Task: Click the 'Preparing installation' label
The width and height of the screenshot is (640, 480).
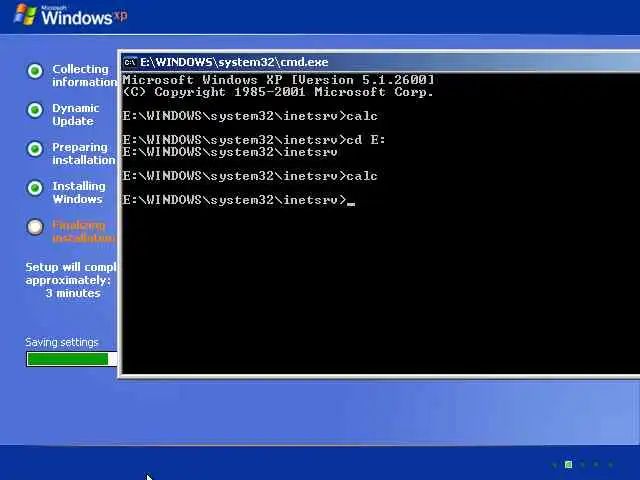Action: pos(84,153)
